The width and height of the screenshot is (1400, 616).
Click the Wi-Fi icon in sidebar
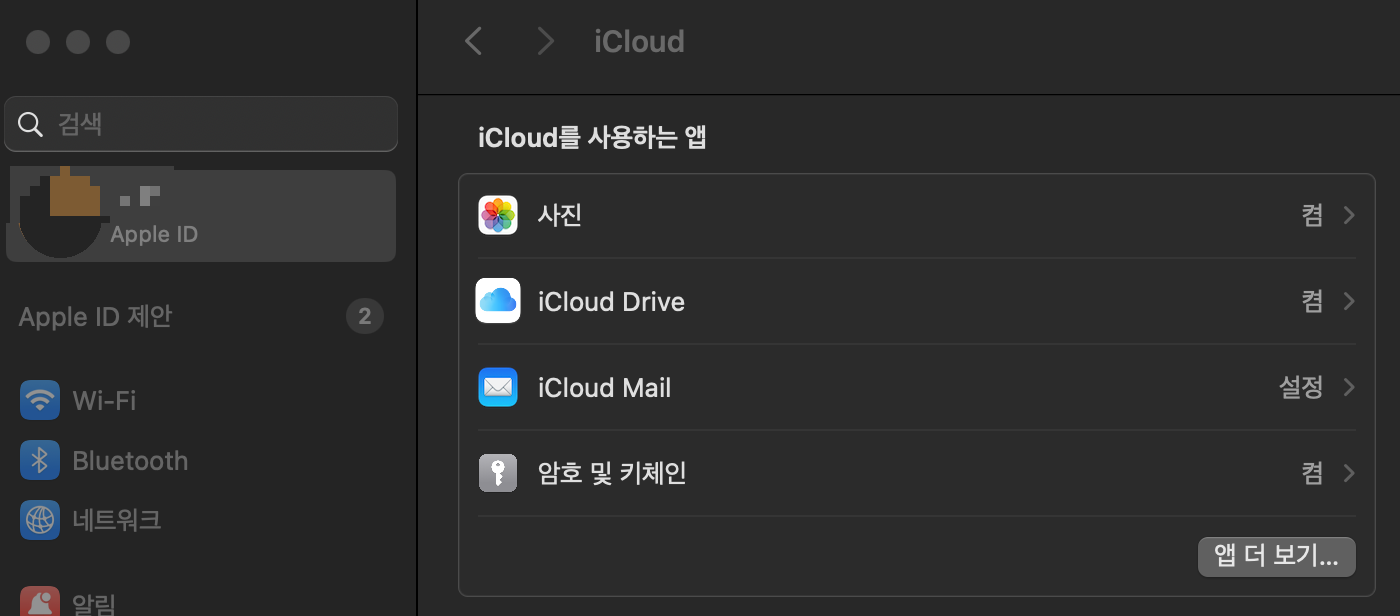coord(40,401)
